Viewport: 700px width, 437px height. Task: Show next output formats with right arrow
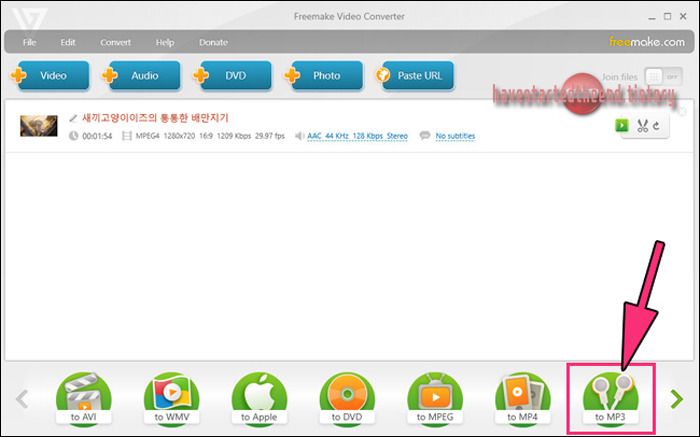pos(676,399)
